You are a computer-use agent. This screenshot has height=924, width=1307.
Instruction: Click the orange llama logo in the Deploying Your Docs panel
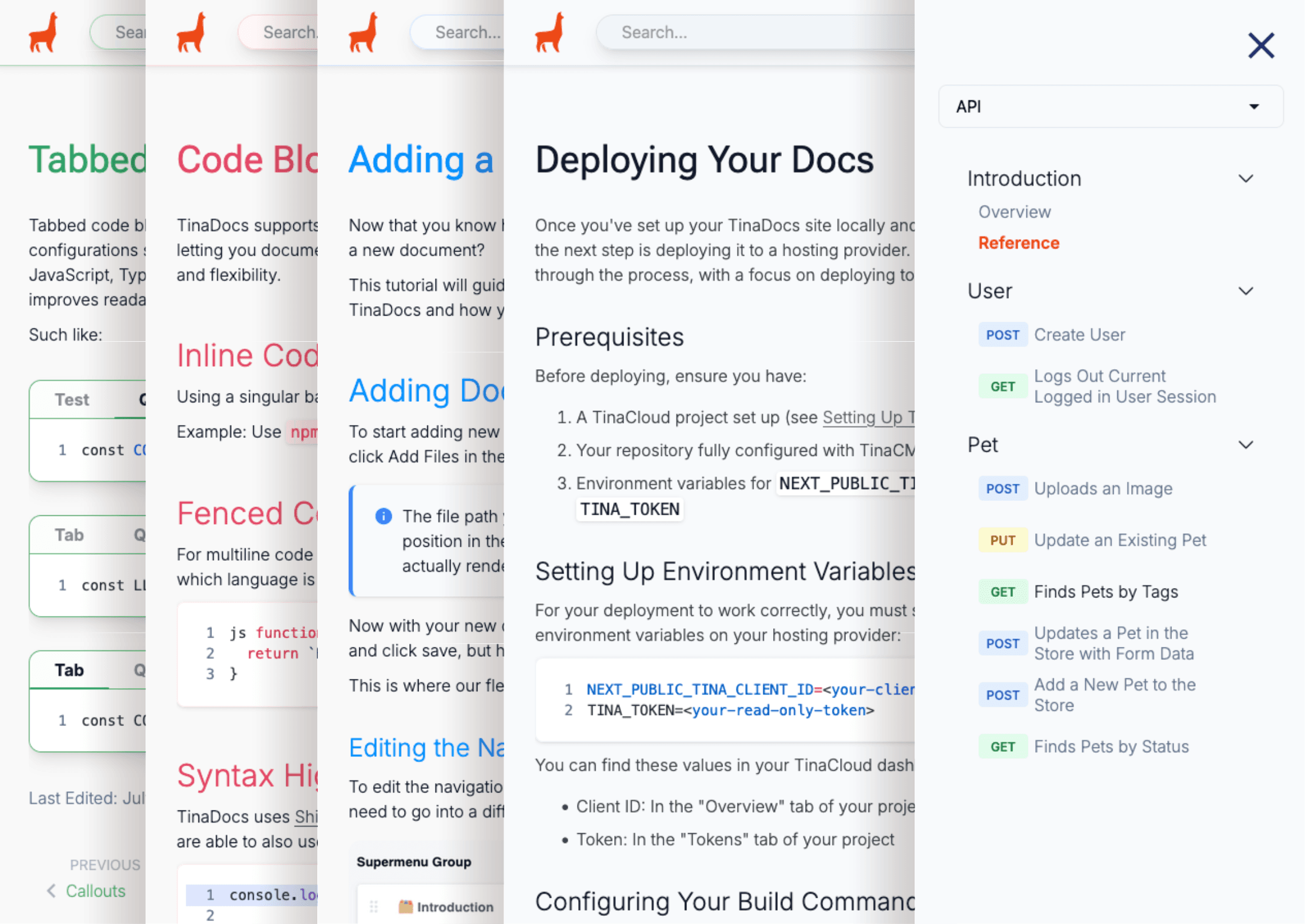pyautogui.click(x=550, y=33)
